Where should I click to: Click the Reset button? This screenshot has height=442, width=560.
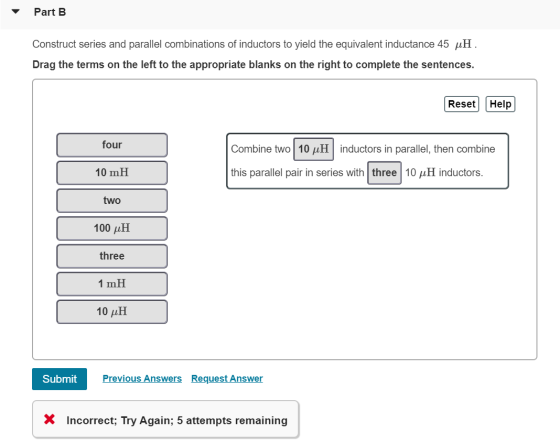point(461,104)
